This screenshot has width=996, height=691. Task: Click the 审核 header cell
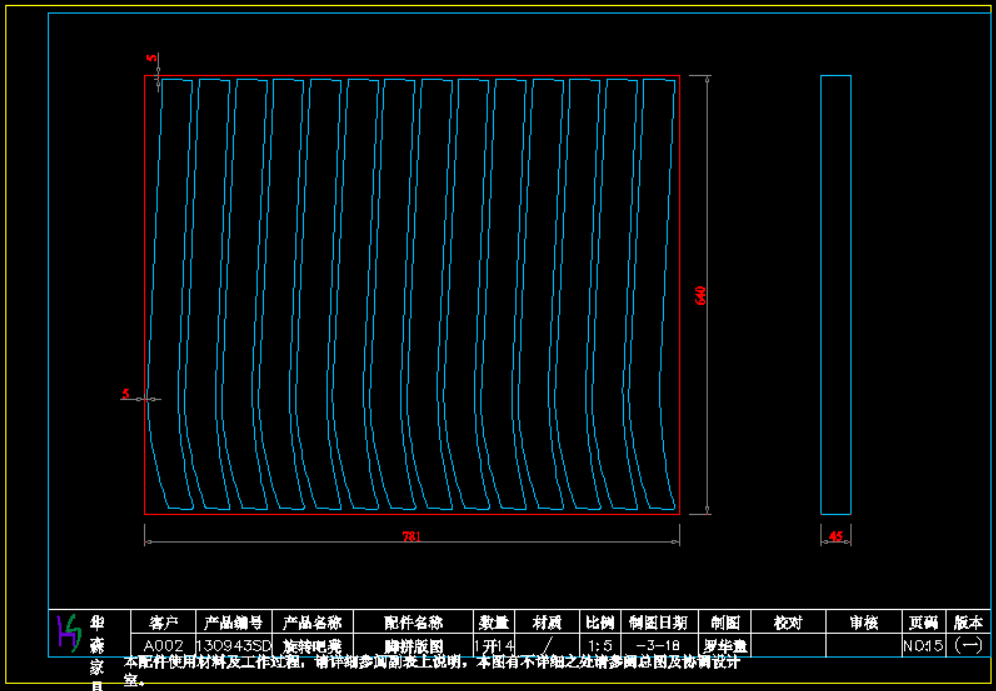coord(863,623)
